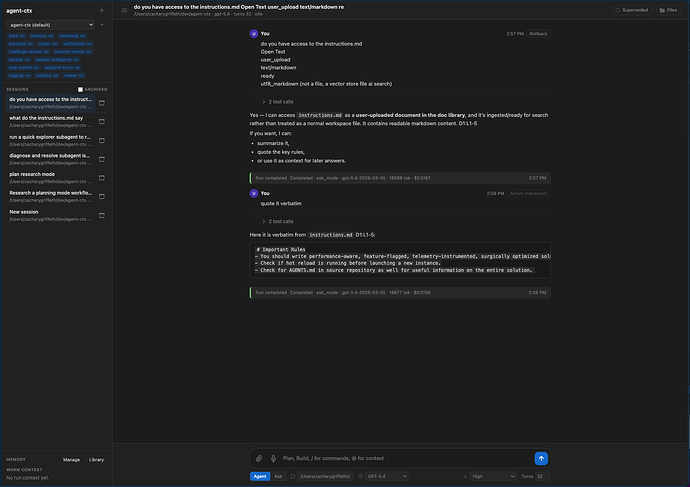The image size is (690, 487).
Task: Click the working directory path field
Action: tap(325, 476)
